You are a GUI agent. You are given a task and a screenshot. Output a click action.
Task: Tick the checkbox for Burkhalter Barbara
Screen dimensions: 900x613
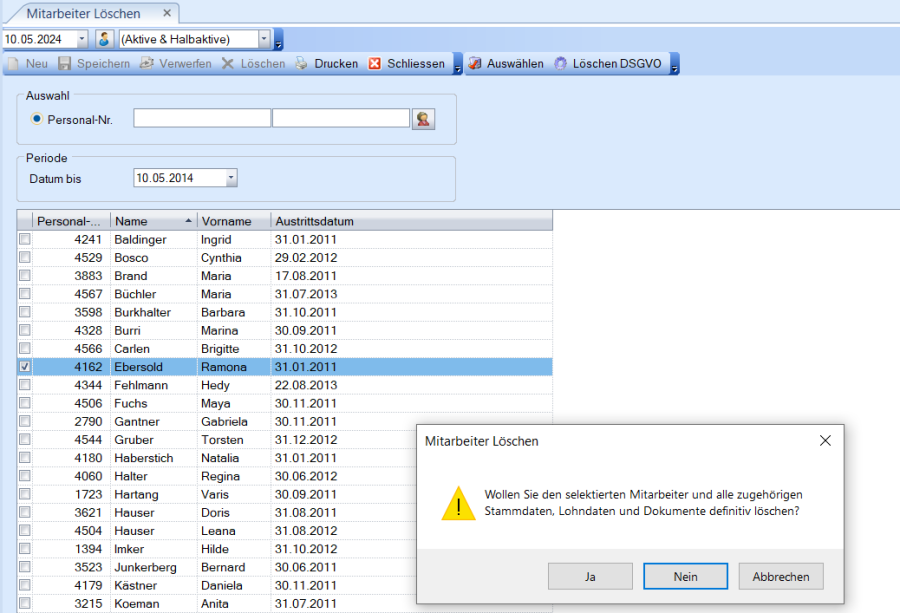25,312
